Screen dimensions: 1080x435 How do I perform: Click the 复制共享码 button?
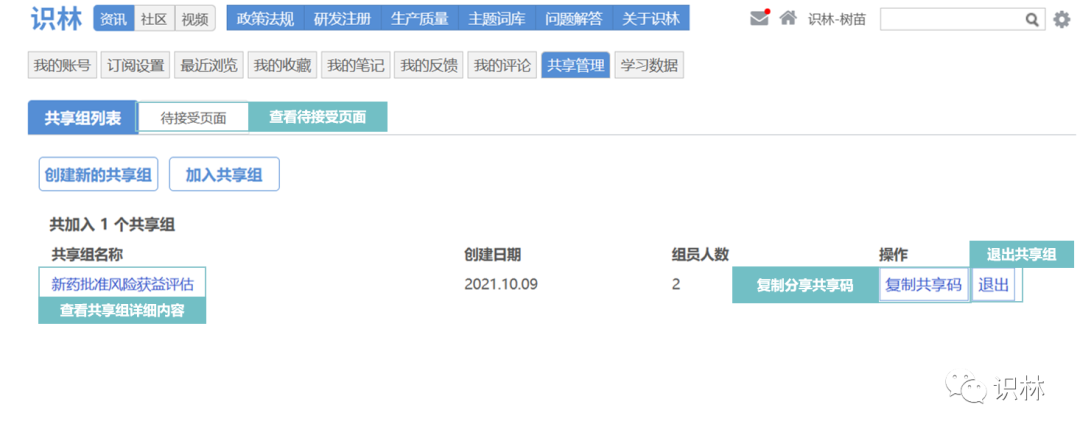923,284
